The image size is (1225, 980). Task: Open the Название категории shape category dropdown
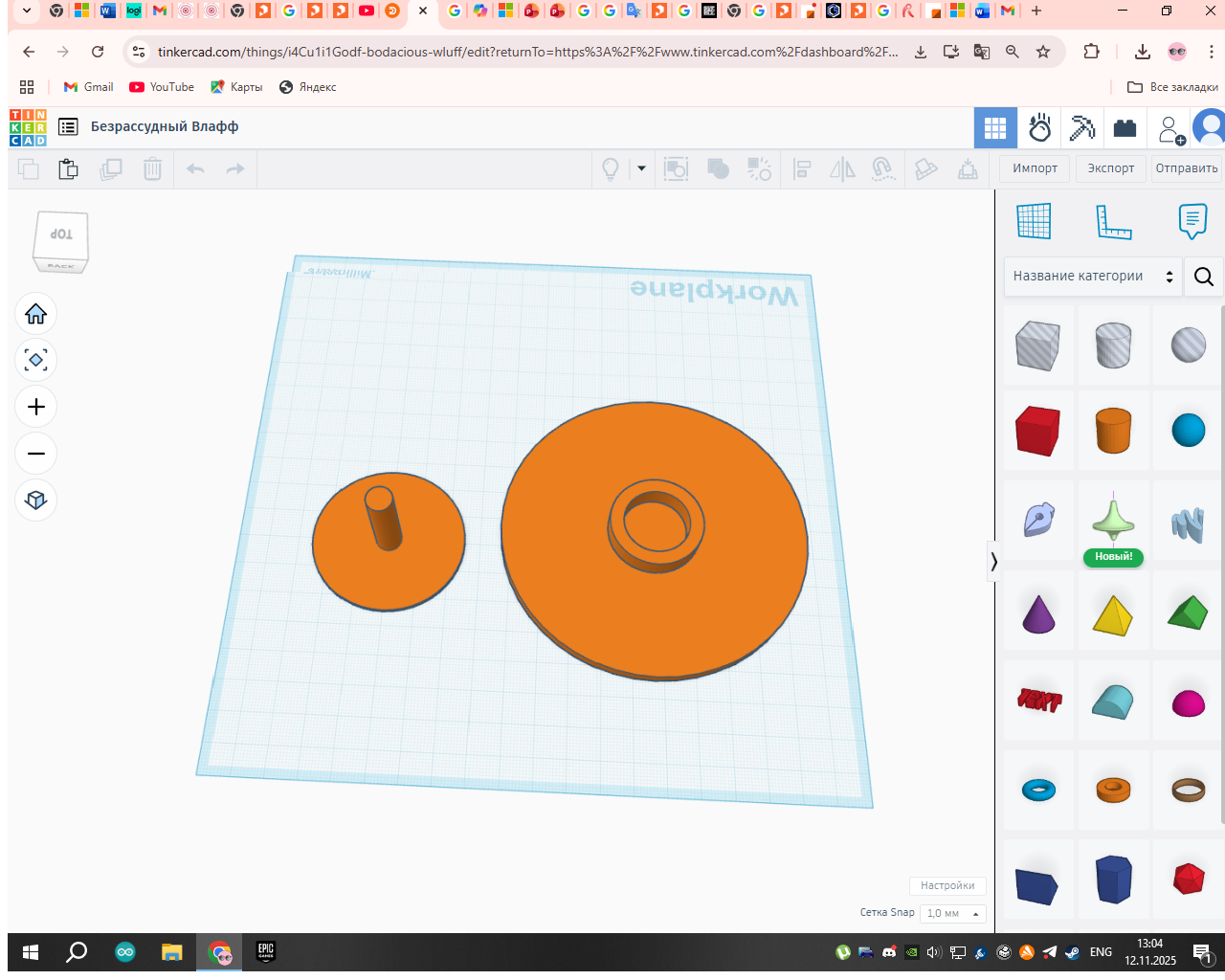tap(1093, 276)
